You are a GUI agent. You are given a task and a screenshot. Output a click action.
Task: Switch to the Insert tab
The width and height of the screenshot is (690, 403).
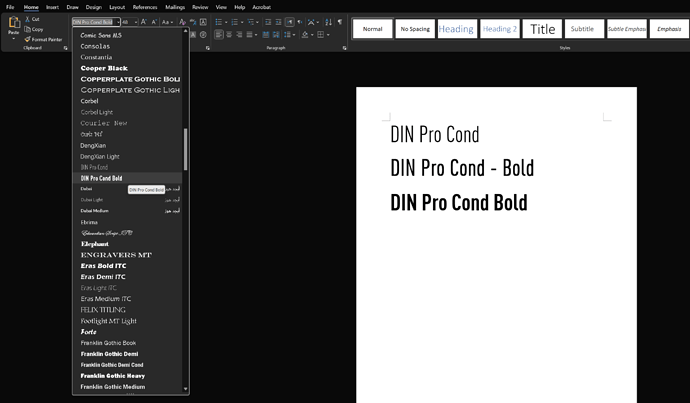(x=52, y=7)
